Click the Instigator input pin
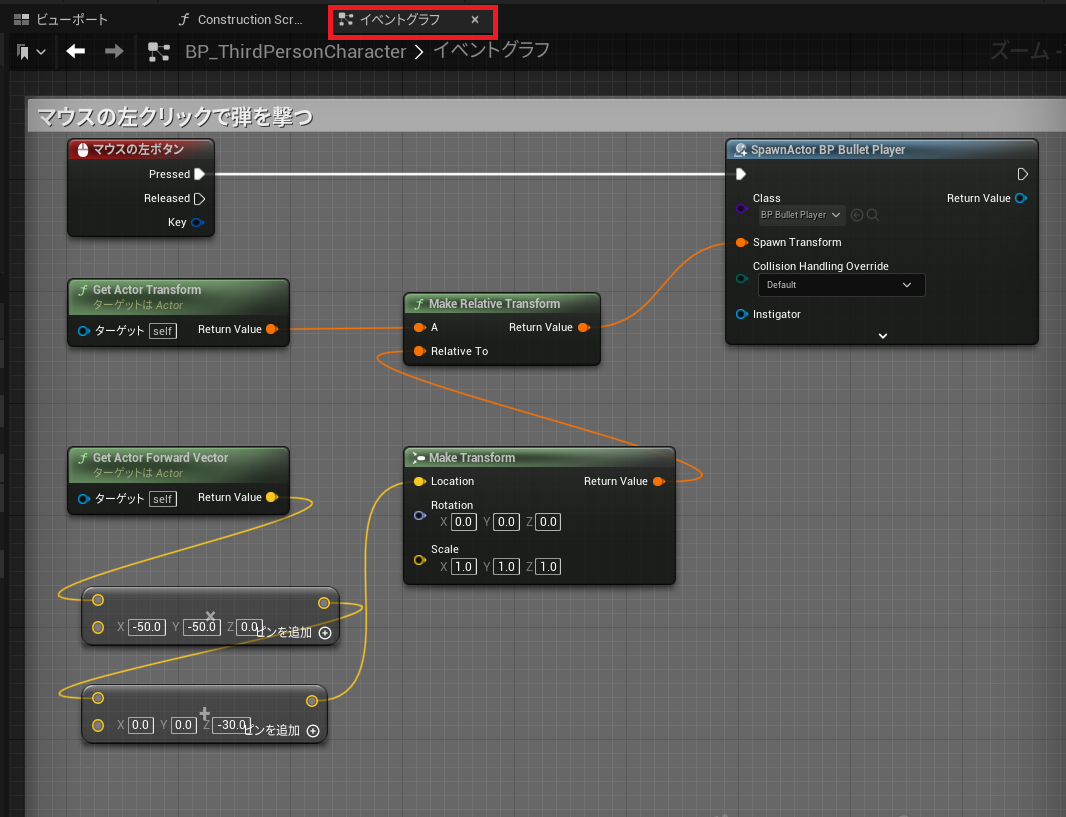 coord(742,314)
